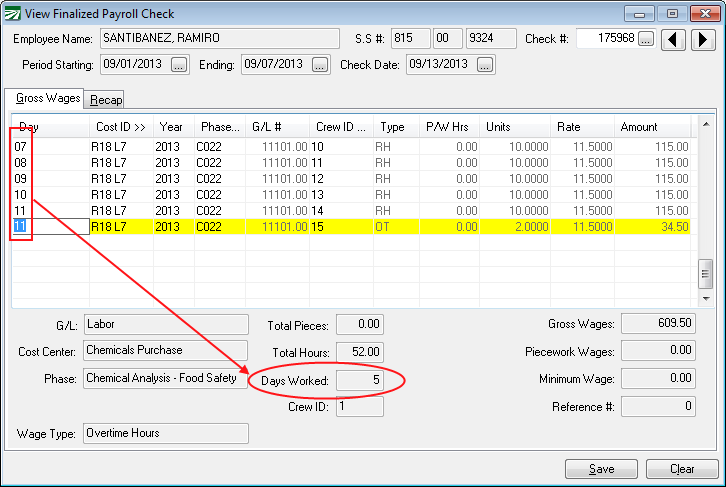The image size is (726, 487).
Task: Select the highlighted OT row amount 34.50
Action: pos(655,227)
